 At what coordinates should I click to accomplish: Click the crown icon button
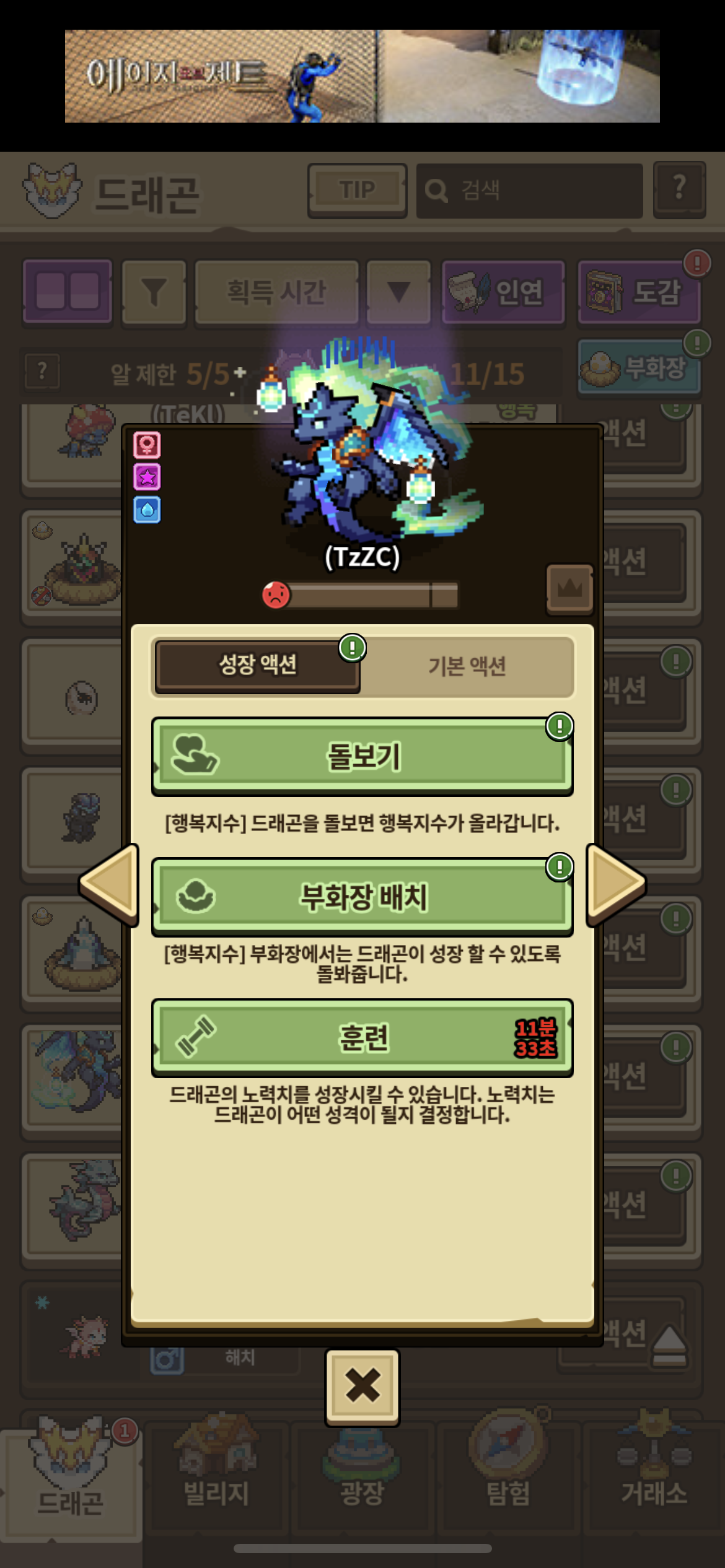pos(569,589)
